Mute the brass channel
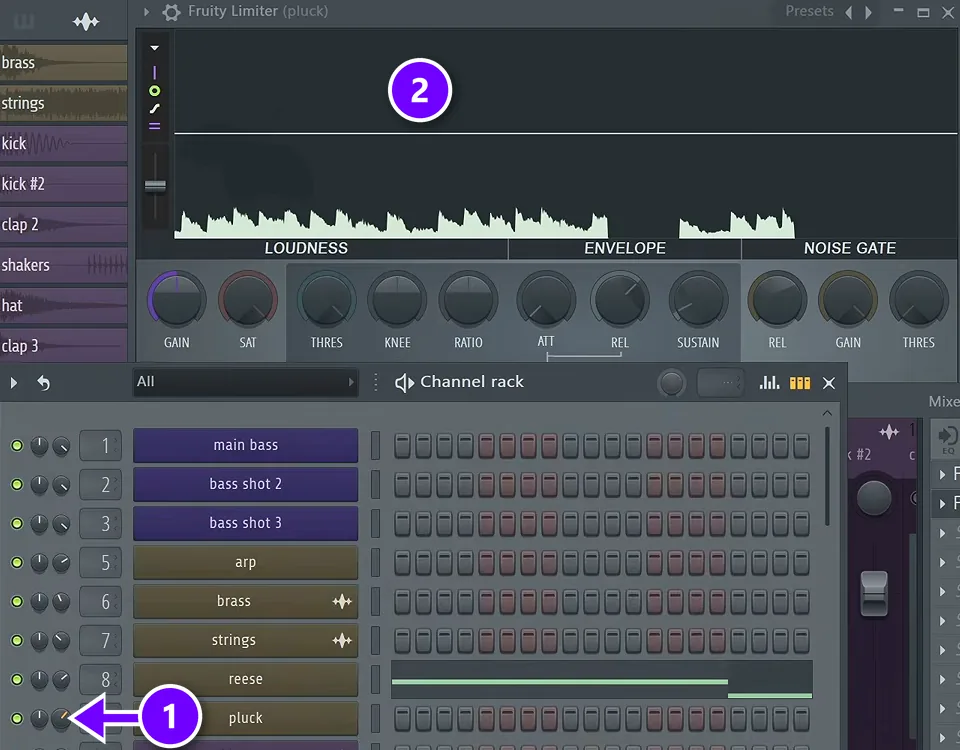The image size is (960, 750). [x=17, y=602]
